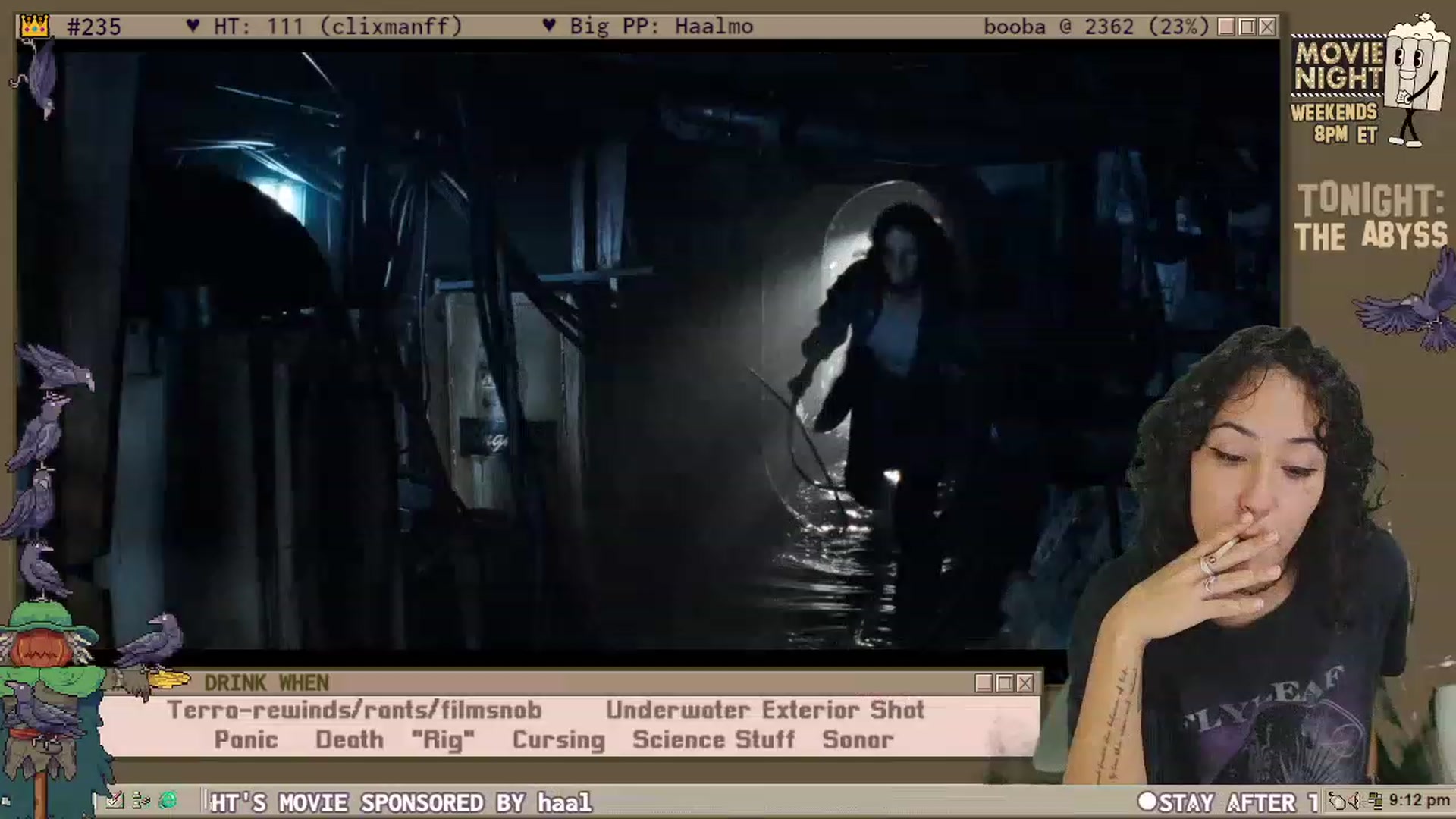The width and height of the screenshot is (1456, 819).
Task: Click the DRINK WHEN window title
Action: point(266,683)
